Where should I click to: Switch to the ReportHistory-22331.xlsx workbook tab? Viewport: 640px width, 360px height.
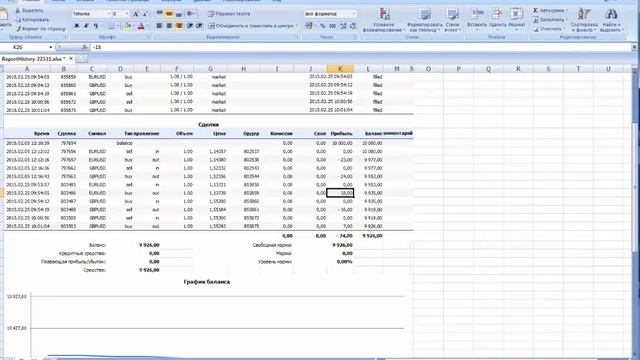(33, 59)
